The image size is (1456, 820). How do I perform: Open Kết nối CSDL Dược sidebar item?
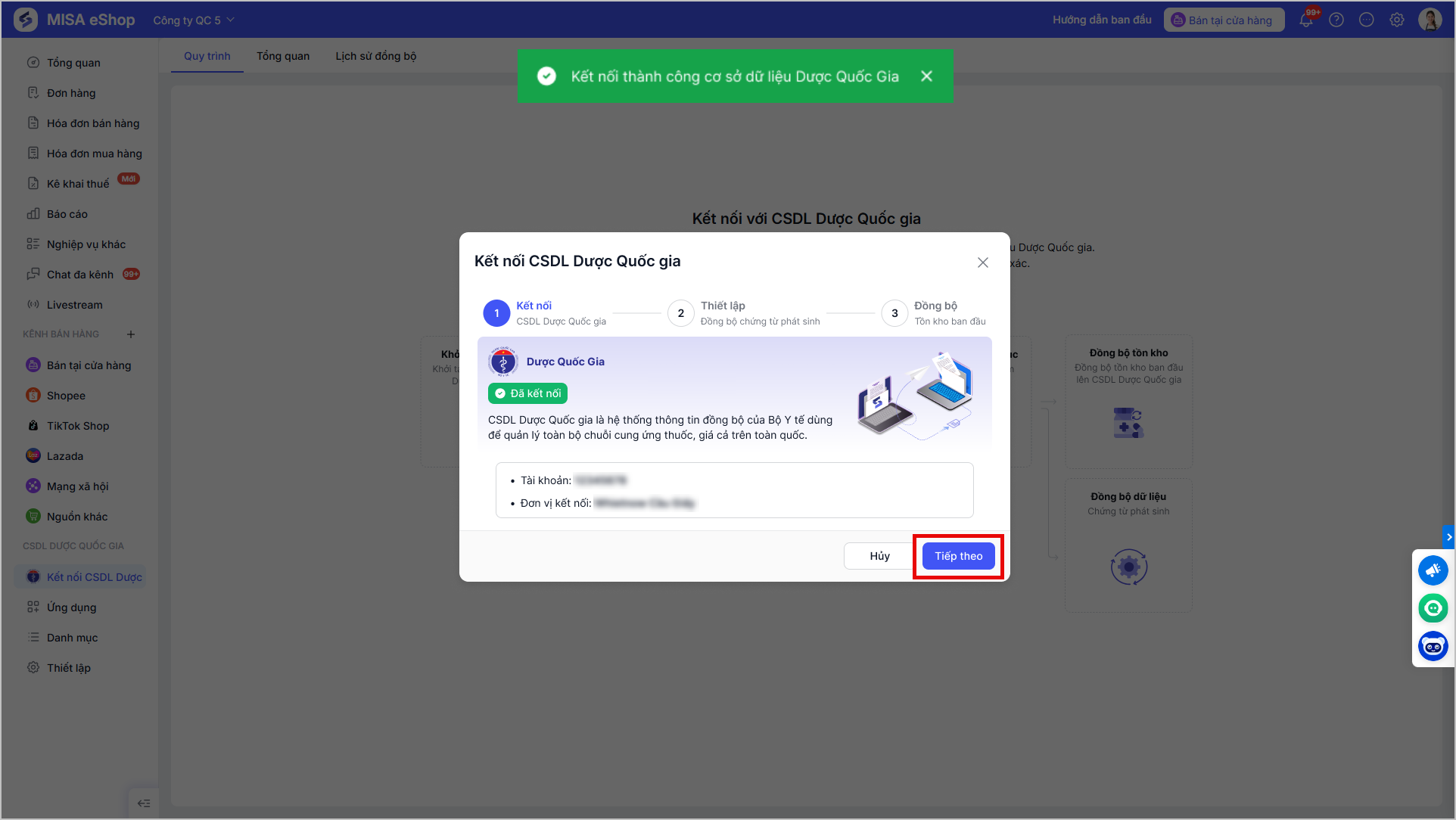tap(80, 577)
